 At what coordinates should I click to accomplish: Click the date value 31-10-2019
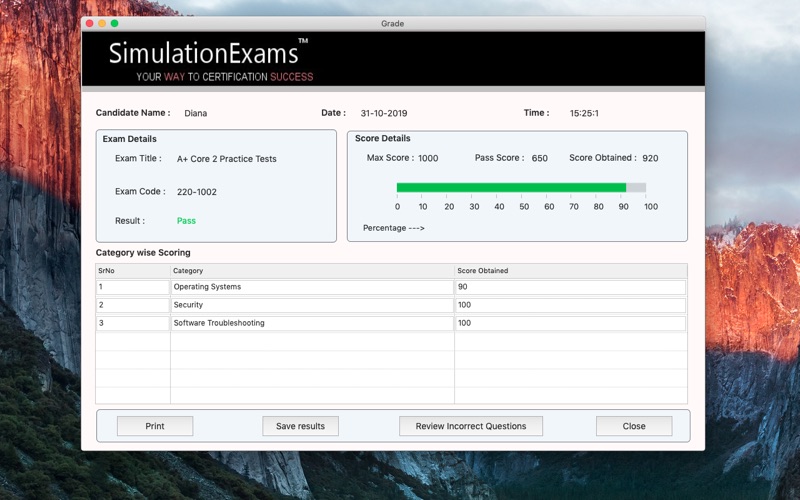384,113
